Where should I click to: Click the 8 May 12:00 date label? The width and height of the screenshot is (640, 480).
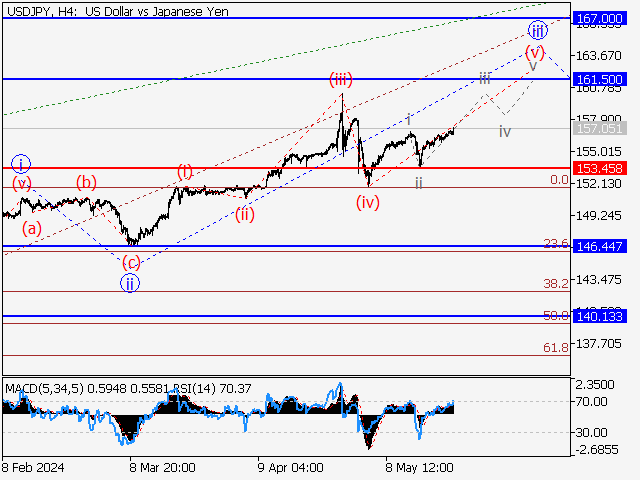[x=419, y=467]
